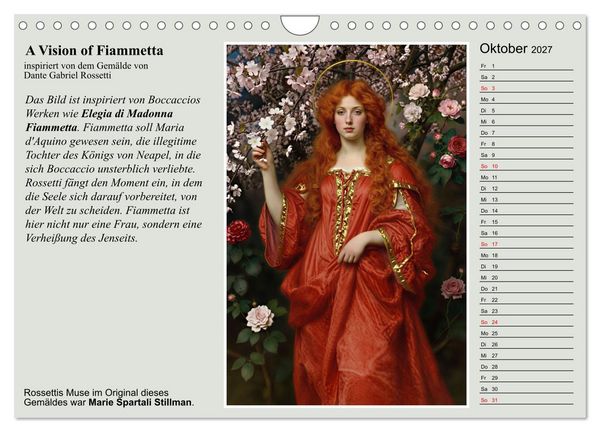This screenshot has height=432, width=600.
Task: Click the line 'Verheißung des Jenseits.'
Action: pos(82,238)
